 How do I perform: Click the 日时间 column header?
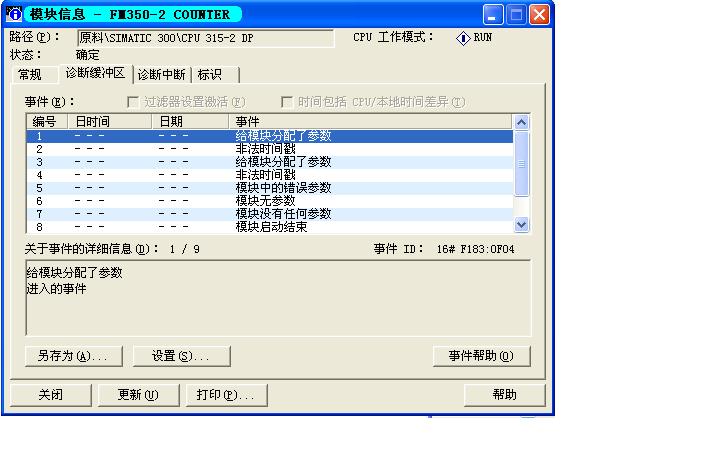tap(109, 122)
